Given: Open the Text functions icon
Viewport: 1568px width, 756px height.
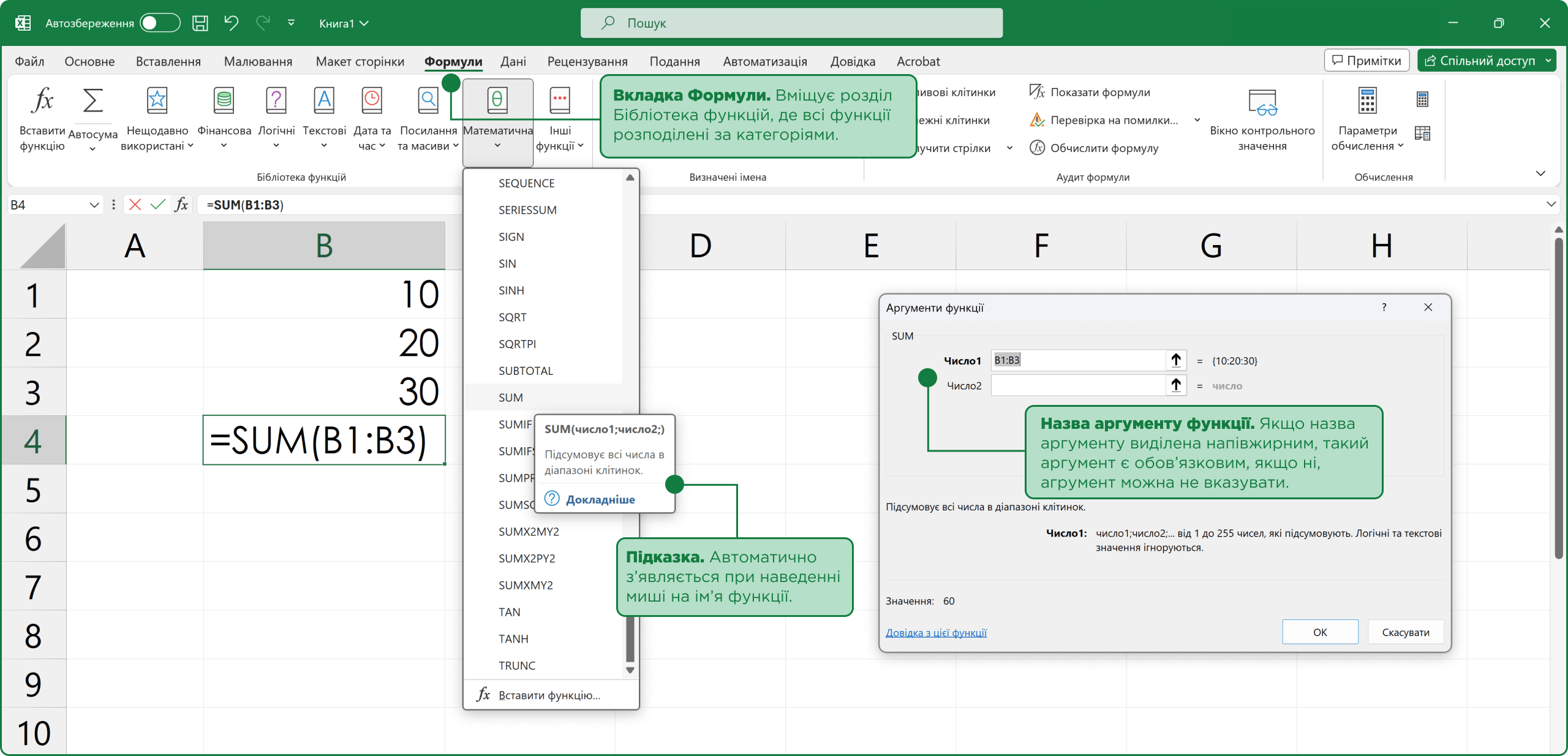Looking at the screenshot, I should (324, 100).
